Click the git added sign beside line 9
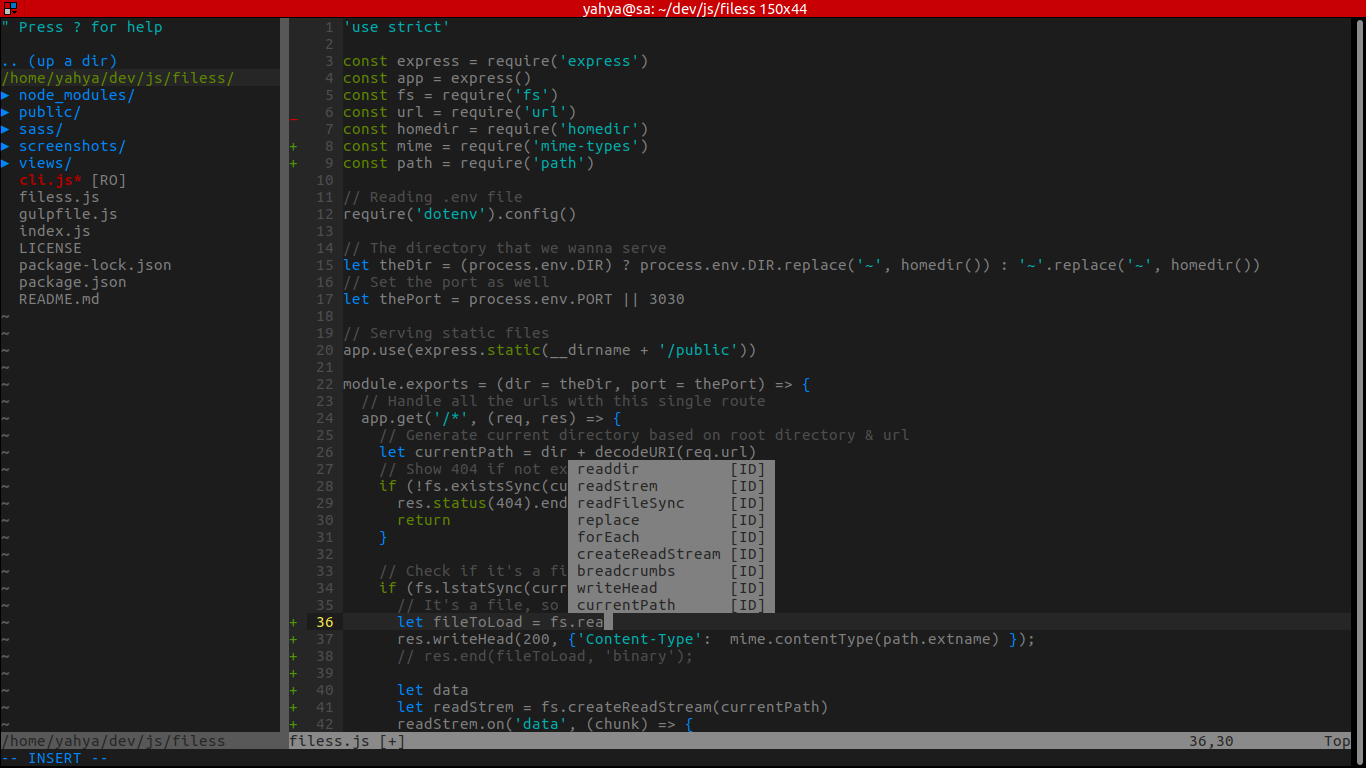 (294, 163)
